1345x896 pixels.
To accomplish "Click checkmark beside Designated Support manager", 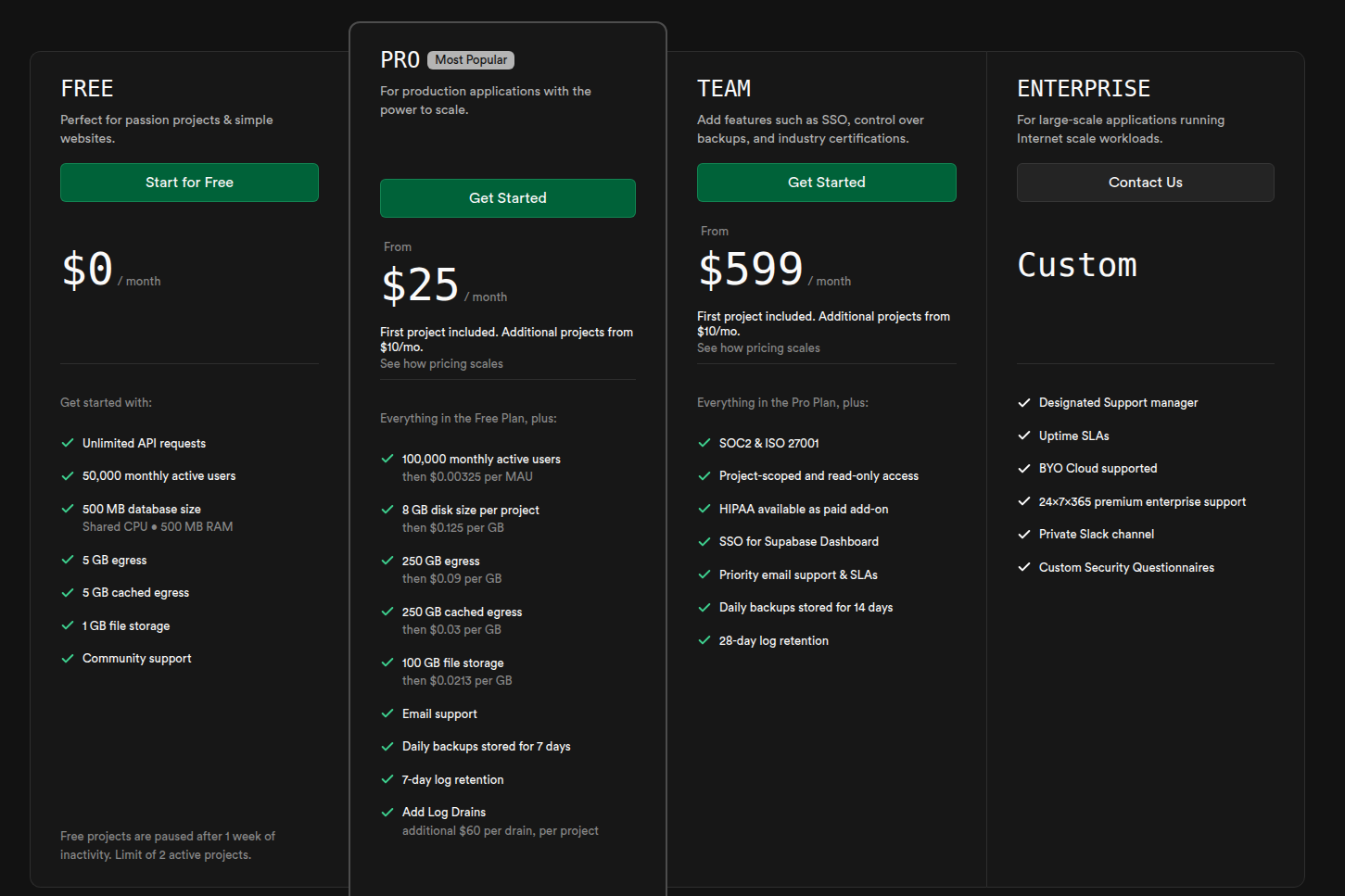I will [1024, 402].
